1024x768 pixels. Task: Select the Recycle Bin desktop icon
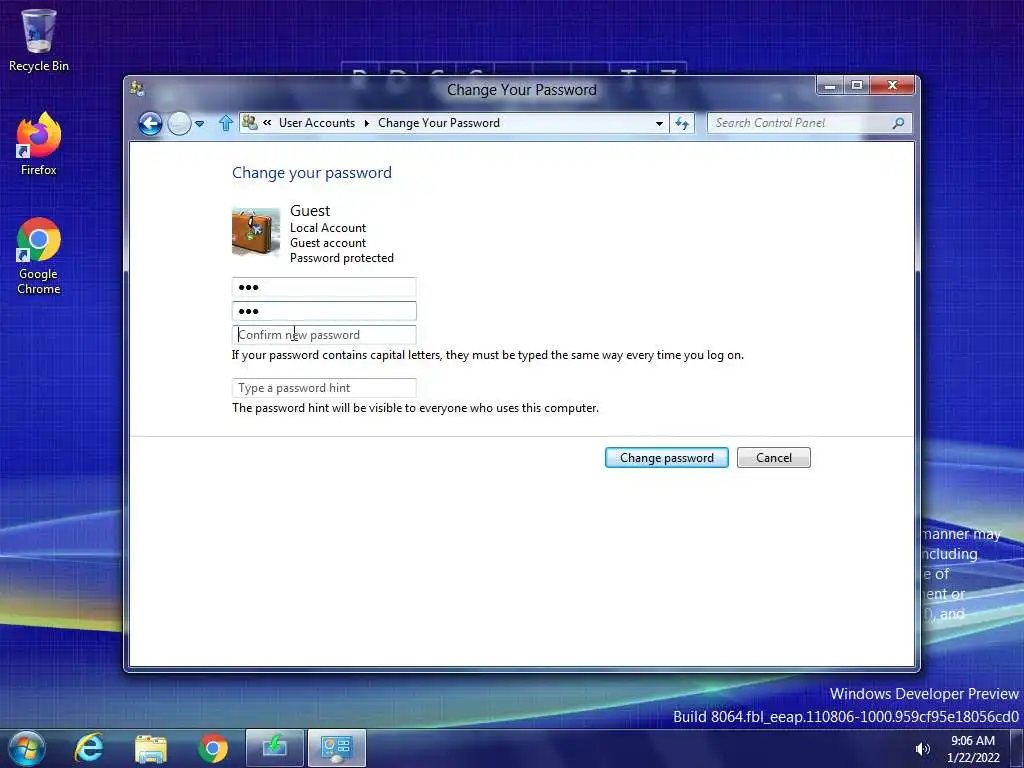tap(39, 40)
